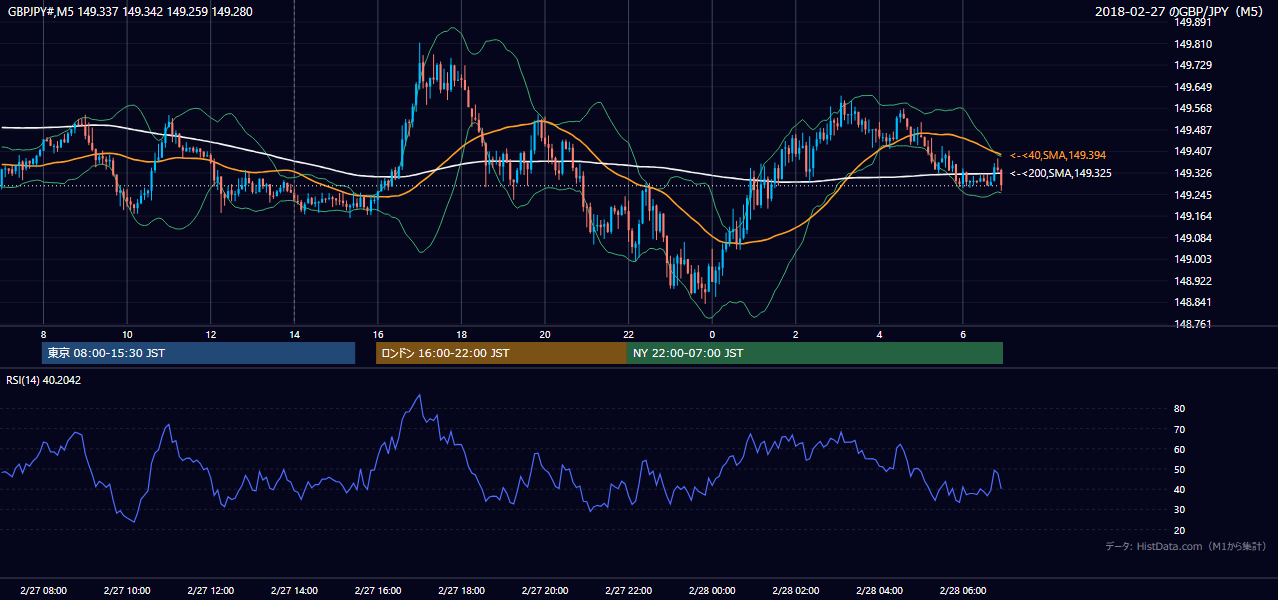Click price axis label 149.245
This screenshot has height=600, width=1278.
click(x=1193, y=195)
